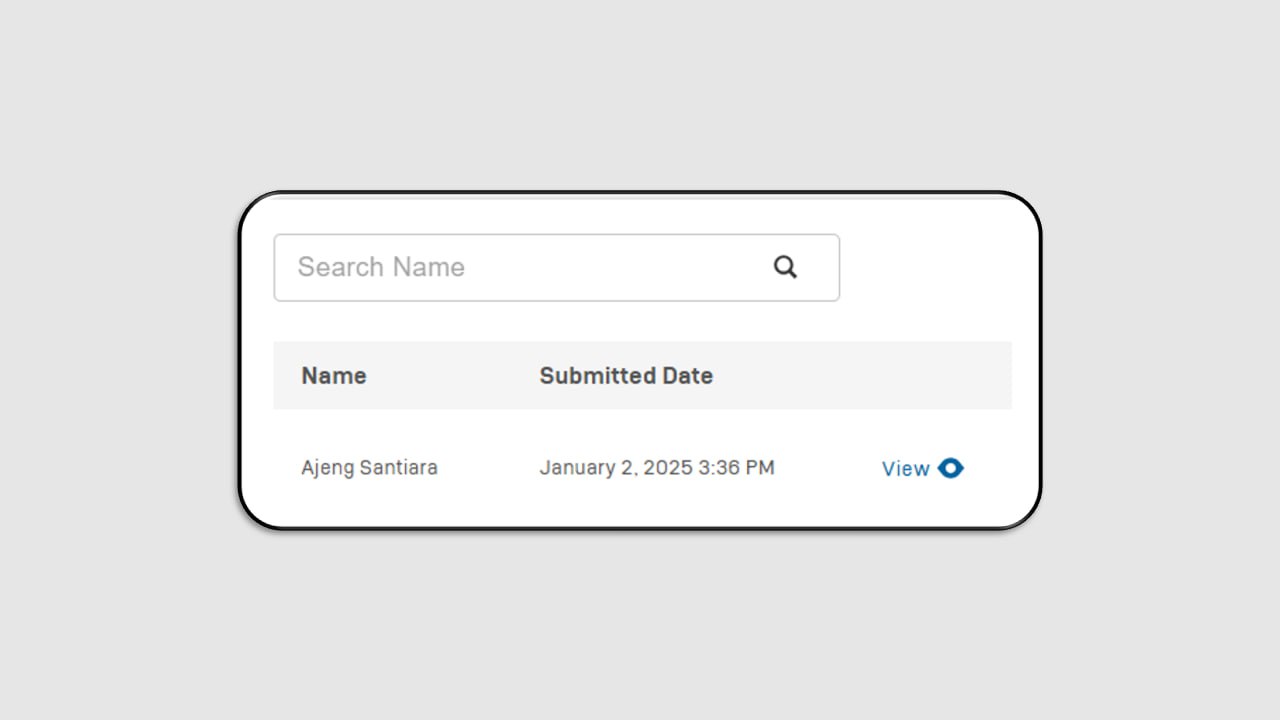Show submission details via the eye icon
Image resolution: width=1280 pixels, height=720 pixels.
[x=951, y=468]
